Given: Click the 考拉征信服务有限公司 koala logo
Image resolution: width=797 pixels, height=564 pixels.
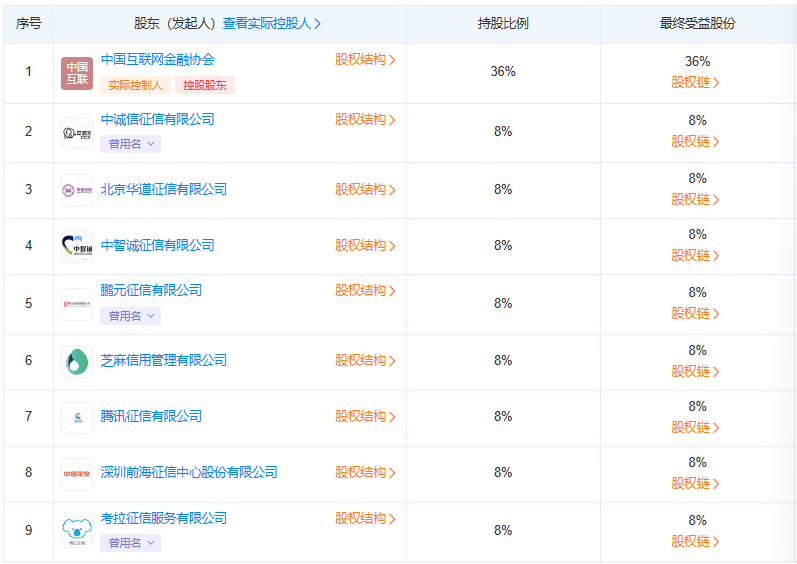Looking at the screenshot, I should (77, 531).
